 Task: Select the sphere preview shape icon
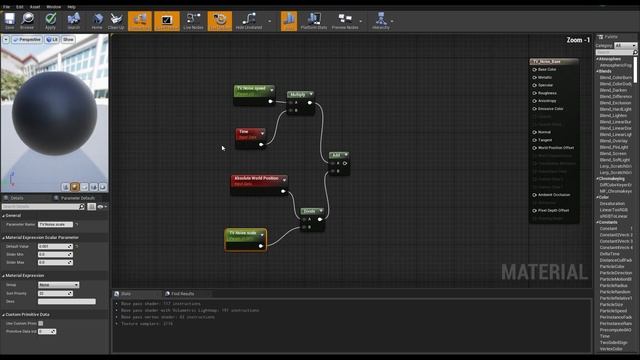(75, 187)
